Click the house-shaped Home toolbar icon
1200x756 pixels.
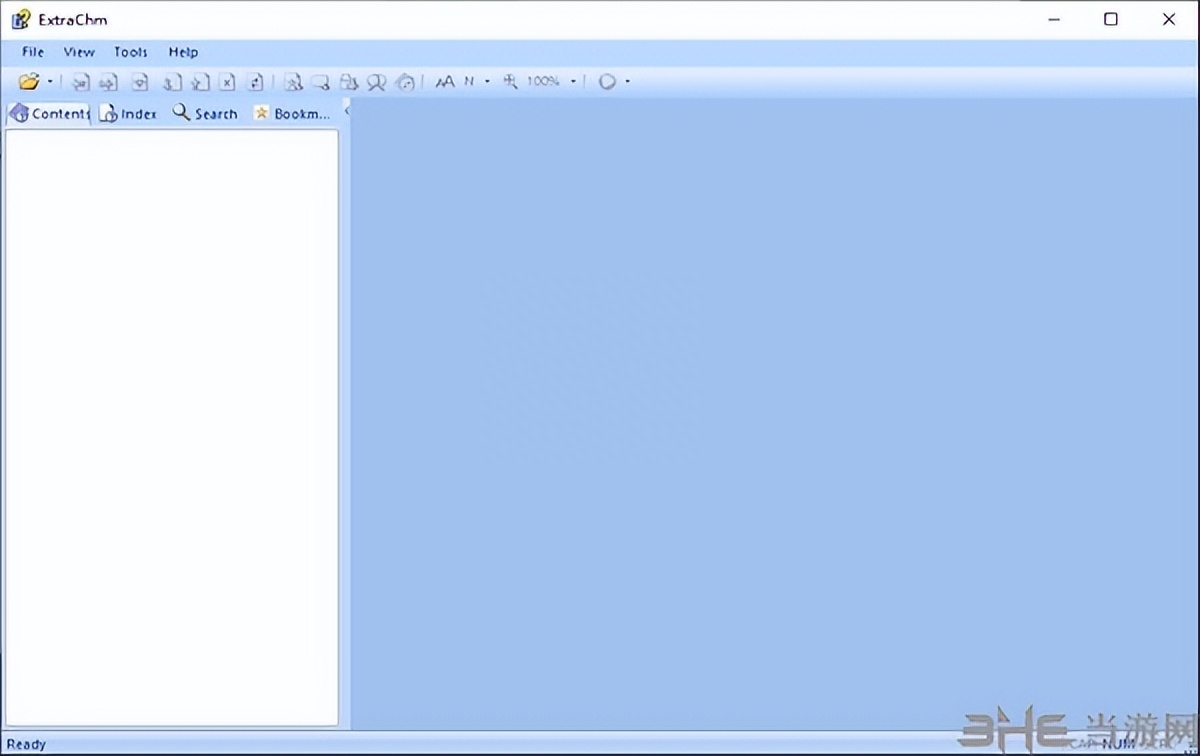(405, 82)
